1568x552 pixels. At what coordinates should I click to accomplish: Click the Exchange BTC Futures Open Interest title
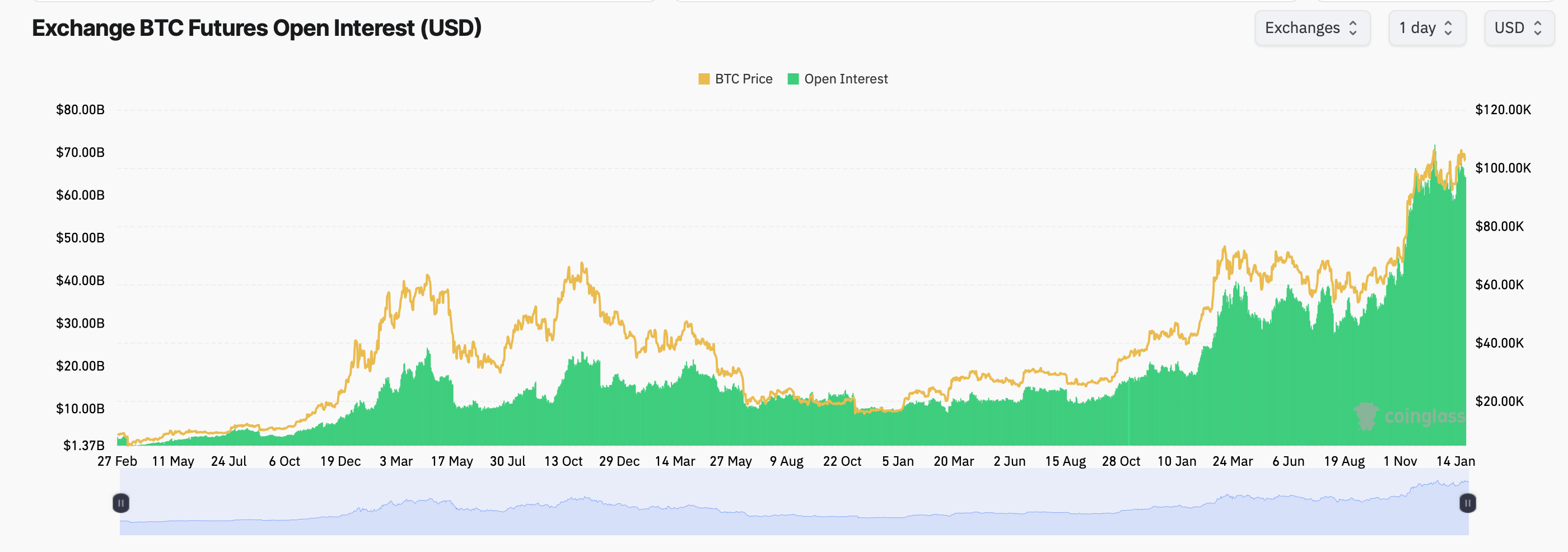coord(256,28)
